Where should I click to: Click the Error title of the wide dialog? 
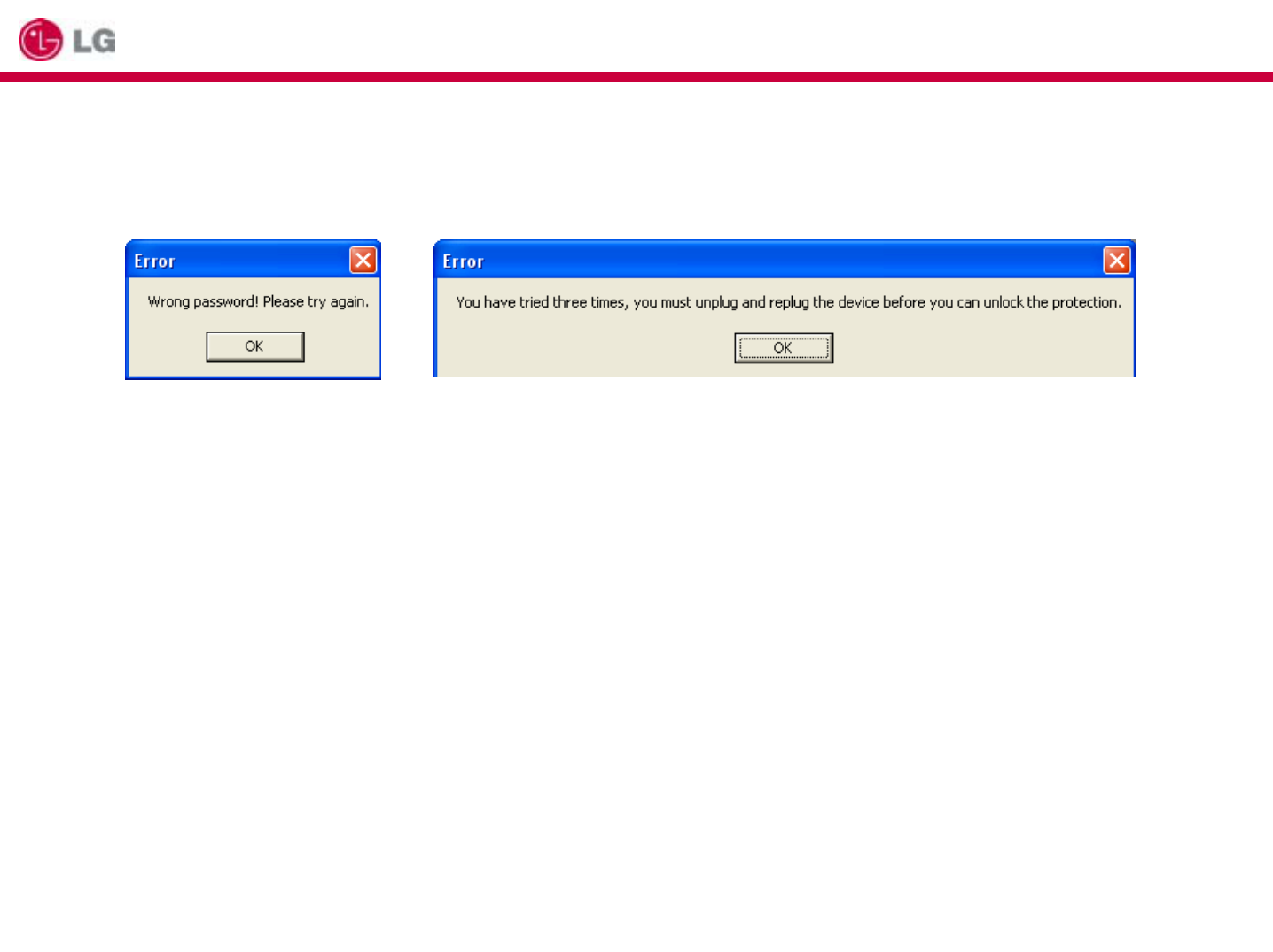tap(463, 261)
